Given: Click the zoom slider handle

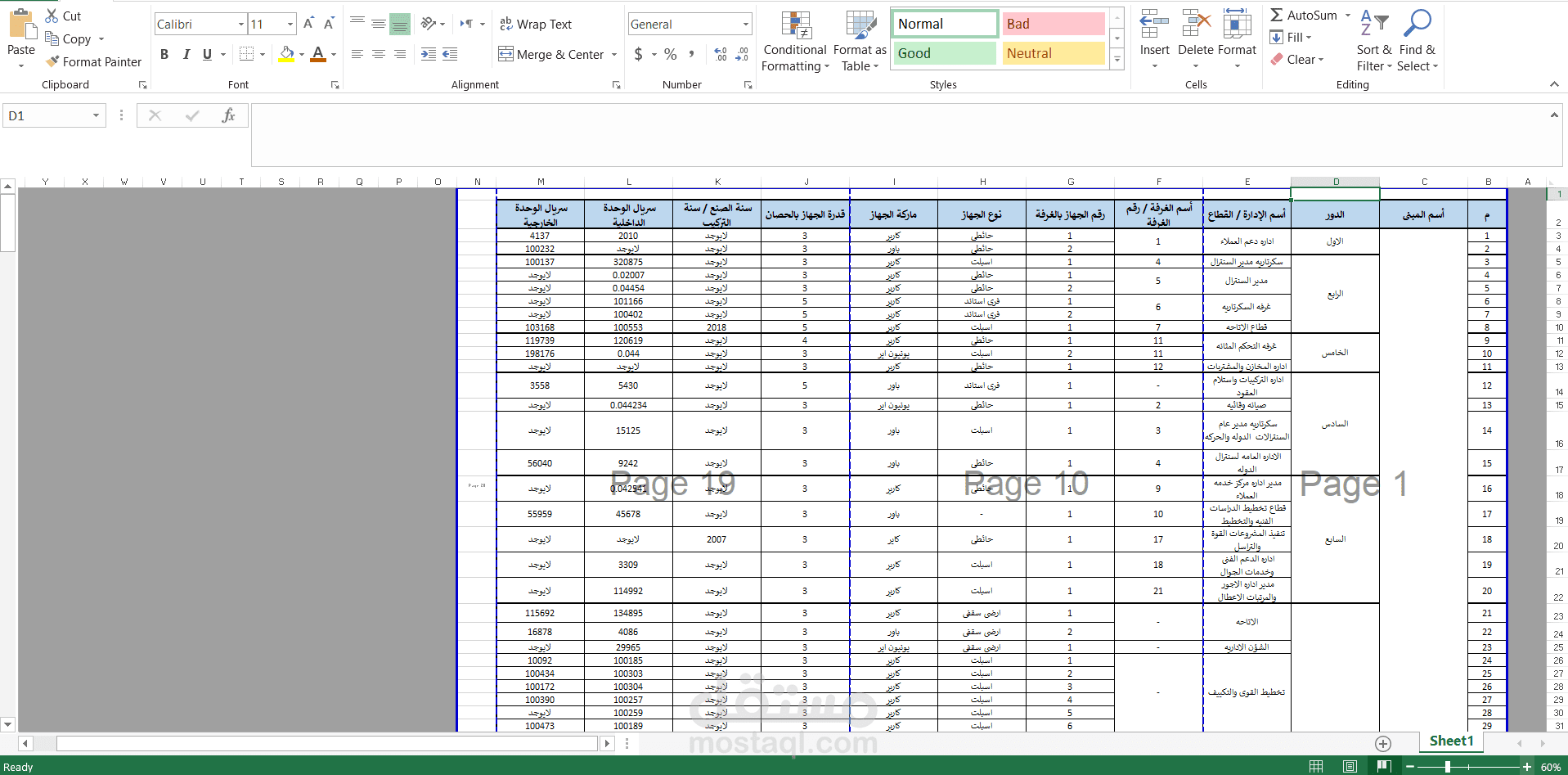Looking at the screenshot, I should click(x=1448, y=767).
